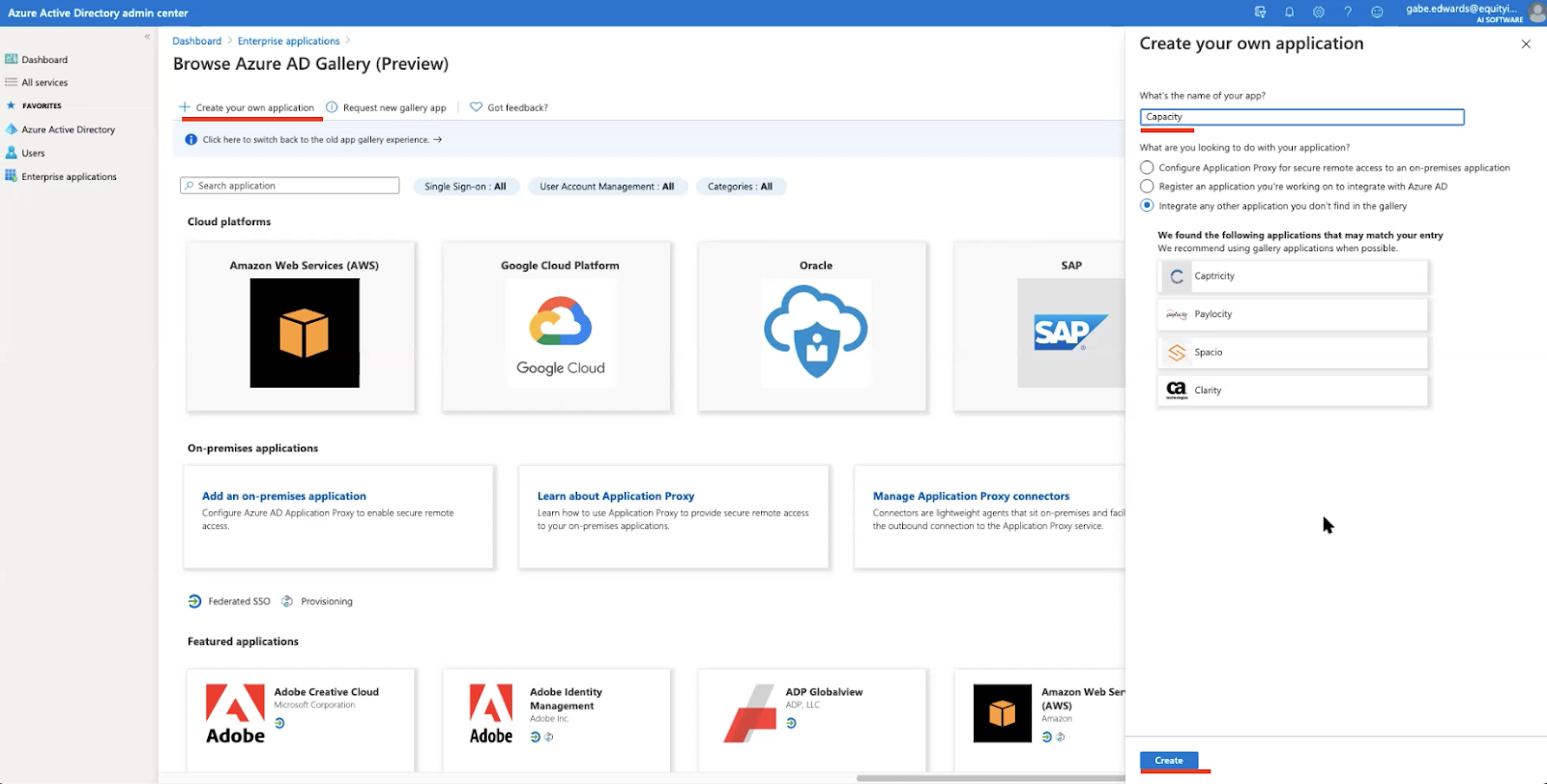Select Integrate any other application radio option
The image size is (1547, 784).
[x=1147, y=206]
